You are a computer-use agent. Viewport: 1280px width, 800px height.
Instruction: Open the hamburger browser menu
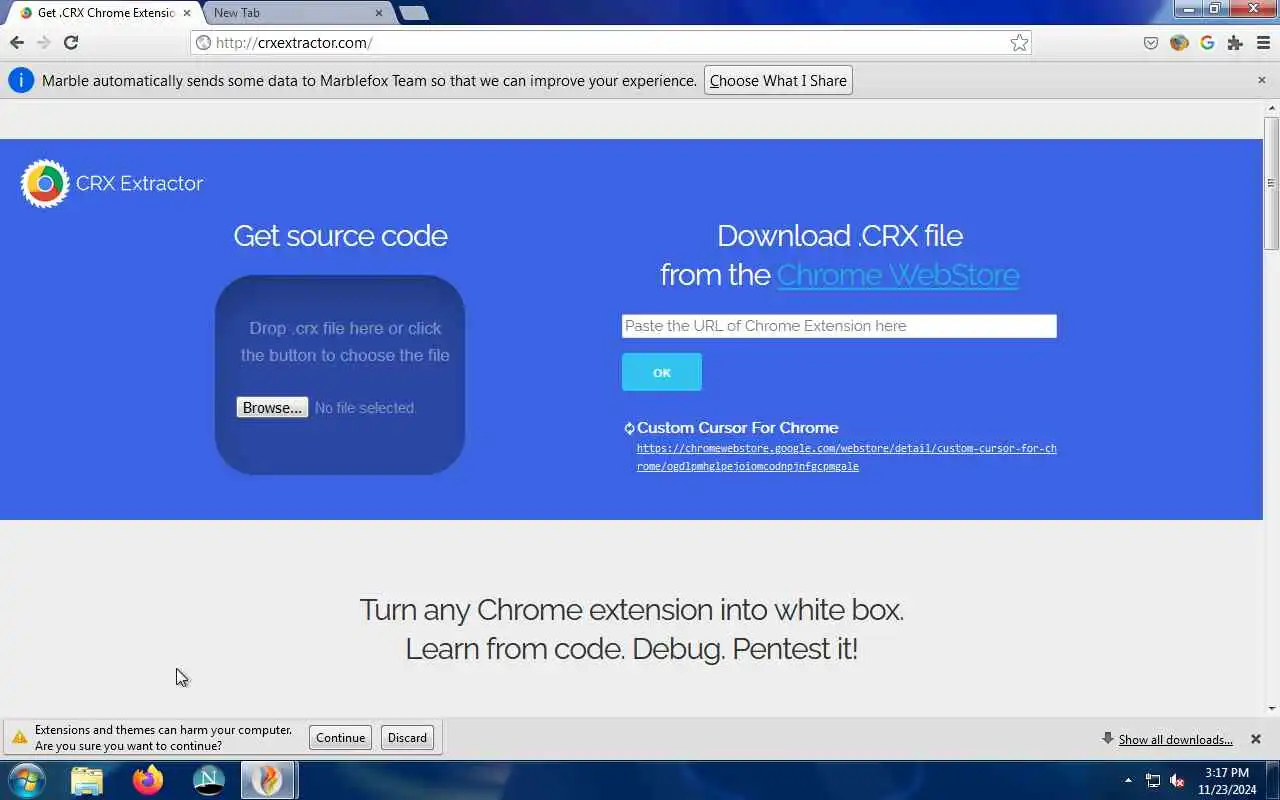(1263, 43)
